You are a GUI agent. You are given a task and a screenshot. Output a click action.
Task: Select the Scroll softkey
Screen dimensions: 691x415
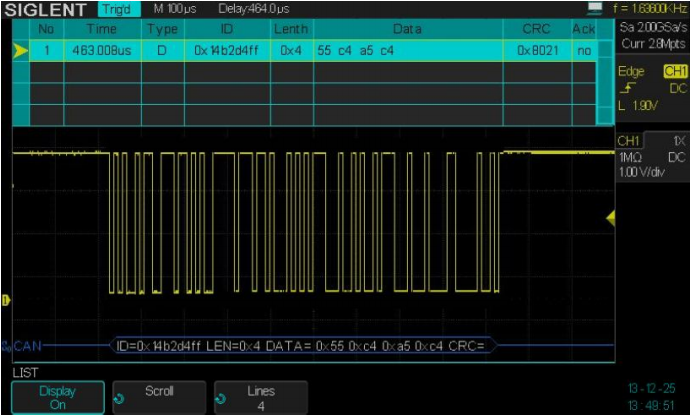click(159, 397)
